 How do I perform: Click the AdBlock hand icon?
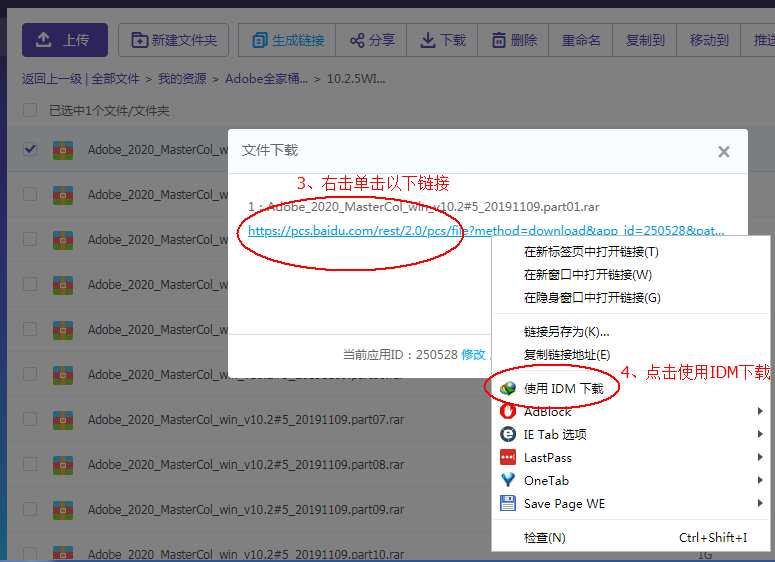click(508, 411)
